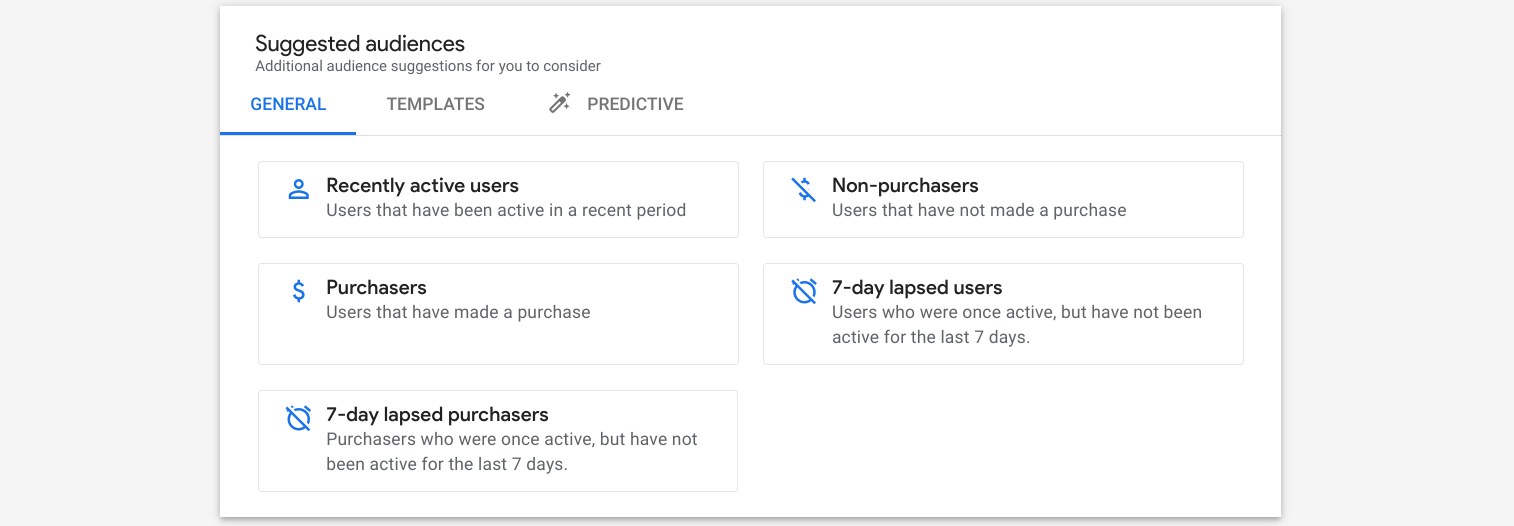Switch to the General tab

click(x=288, y=104)
